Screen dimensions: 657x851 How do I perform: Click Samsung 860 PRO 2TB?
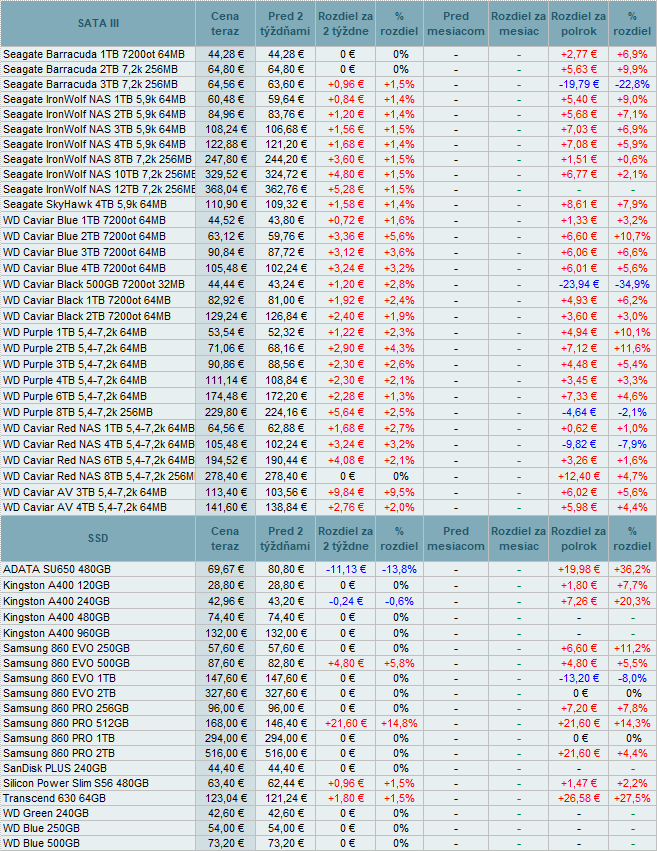(59, 754)
